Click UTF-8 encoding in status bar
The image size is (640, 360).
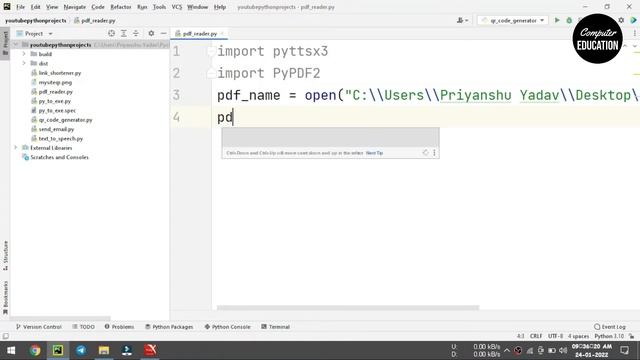click(555, 336)
